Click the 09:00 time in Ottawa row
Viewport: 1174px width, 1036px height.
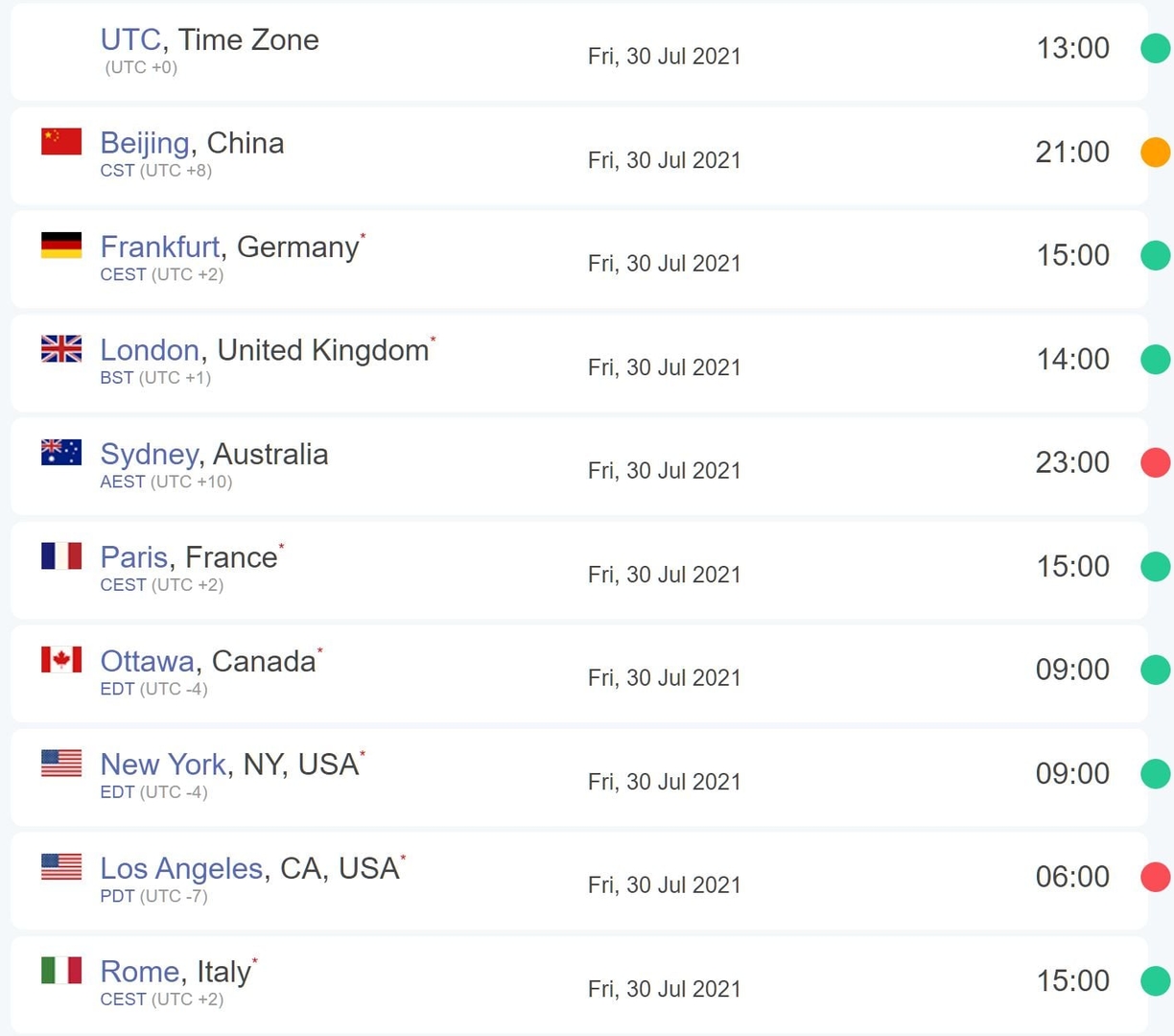tap(1072, 670)
